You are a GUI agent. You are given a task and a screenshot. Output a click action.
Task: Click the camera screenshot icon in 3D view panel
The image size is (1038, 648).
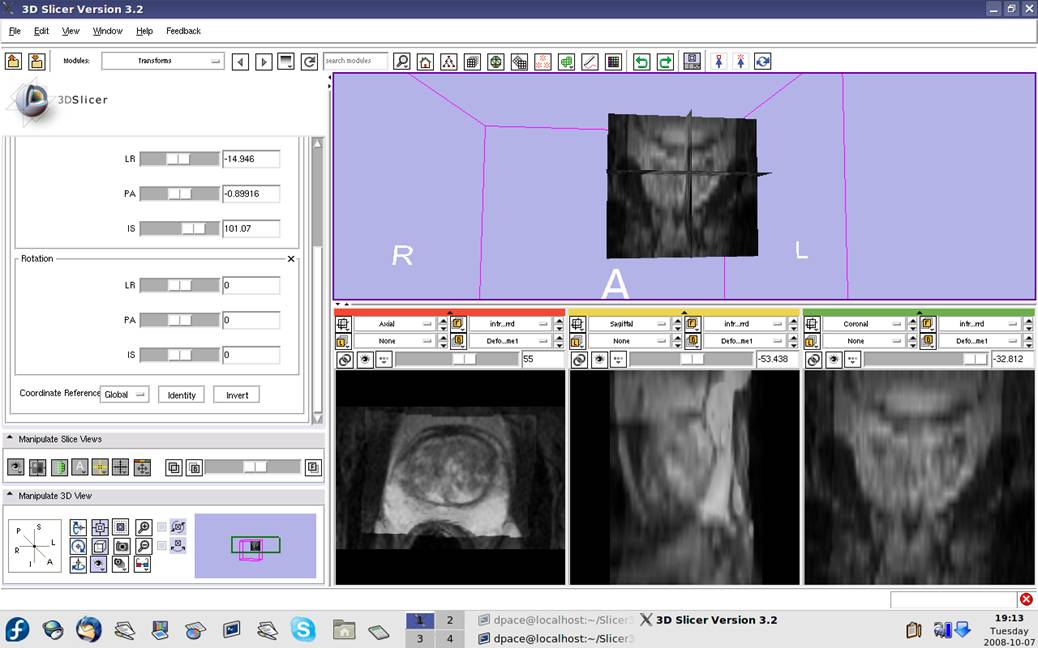pyautogui.click(x=121, y=546)
